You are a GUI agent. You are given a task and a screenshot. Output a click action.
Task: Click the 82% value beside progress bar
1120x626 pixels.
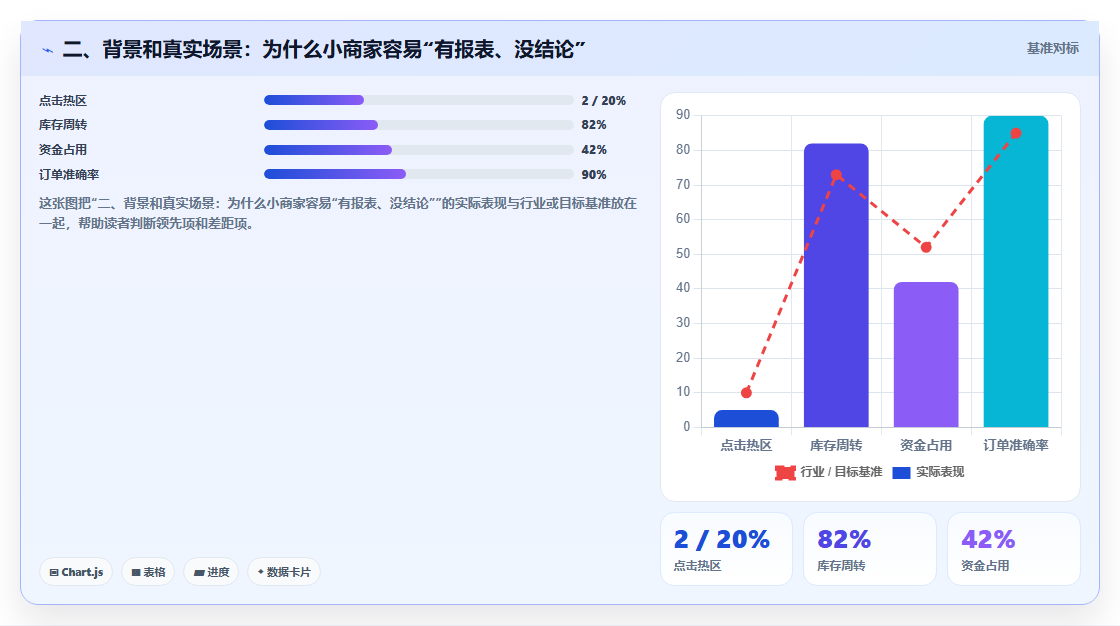pyautogui.click(x=594, y=125)
